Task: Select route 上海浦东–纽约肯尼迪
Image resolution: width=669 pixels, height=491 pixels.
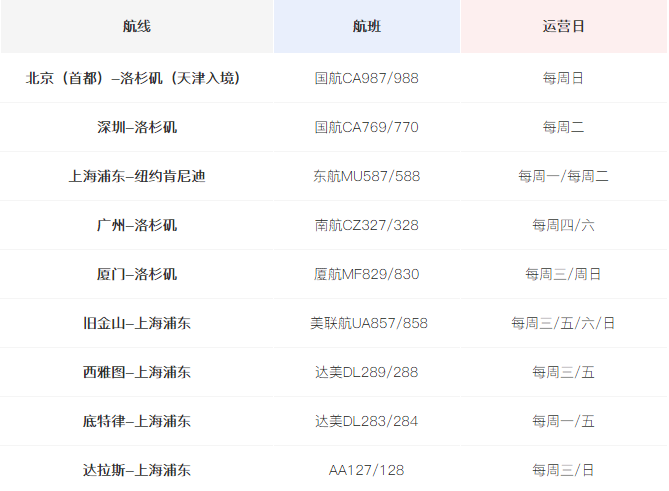Action: (x=137, y=176)
